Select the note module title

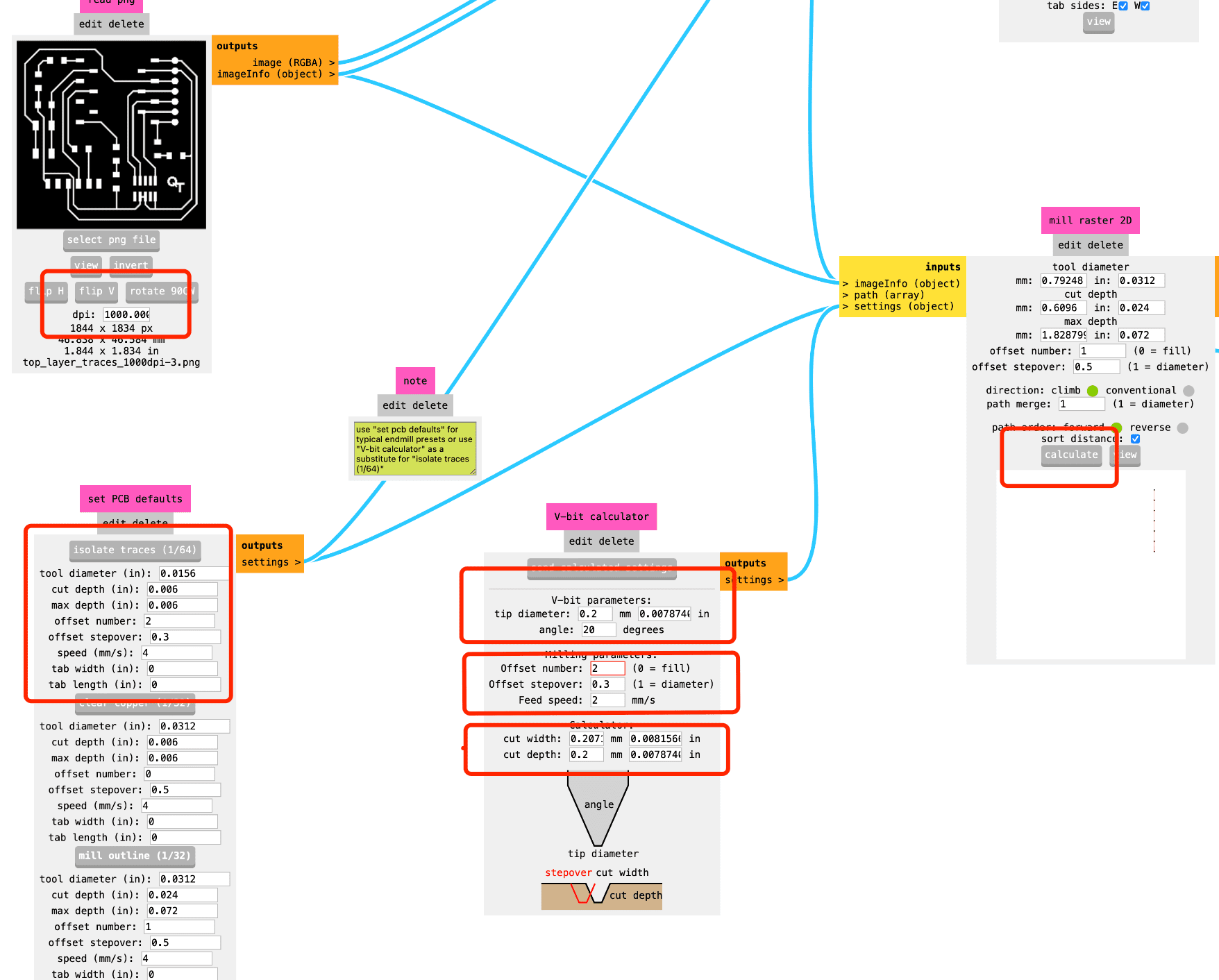click(x=415, y=381)
